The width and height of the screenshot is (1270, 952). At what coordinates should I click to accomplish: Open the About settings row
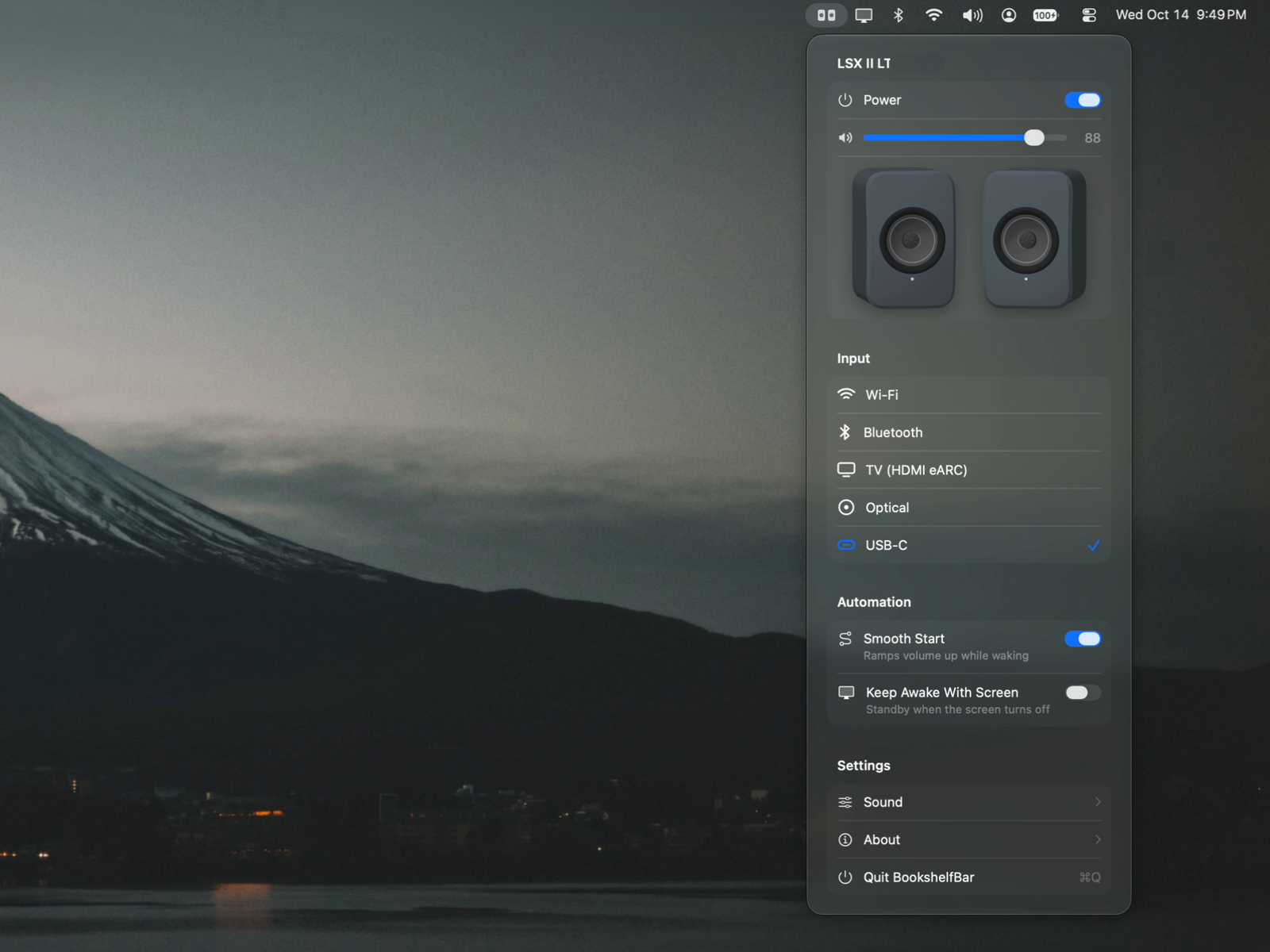pos(968,839)
